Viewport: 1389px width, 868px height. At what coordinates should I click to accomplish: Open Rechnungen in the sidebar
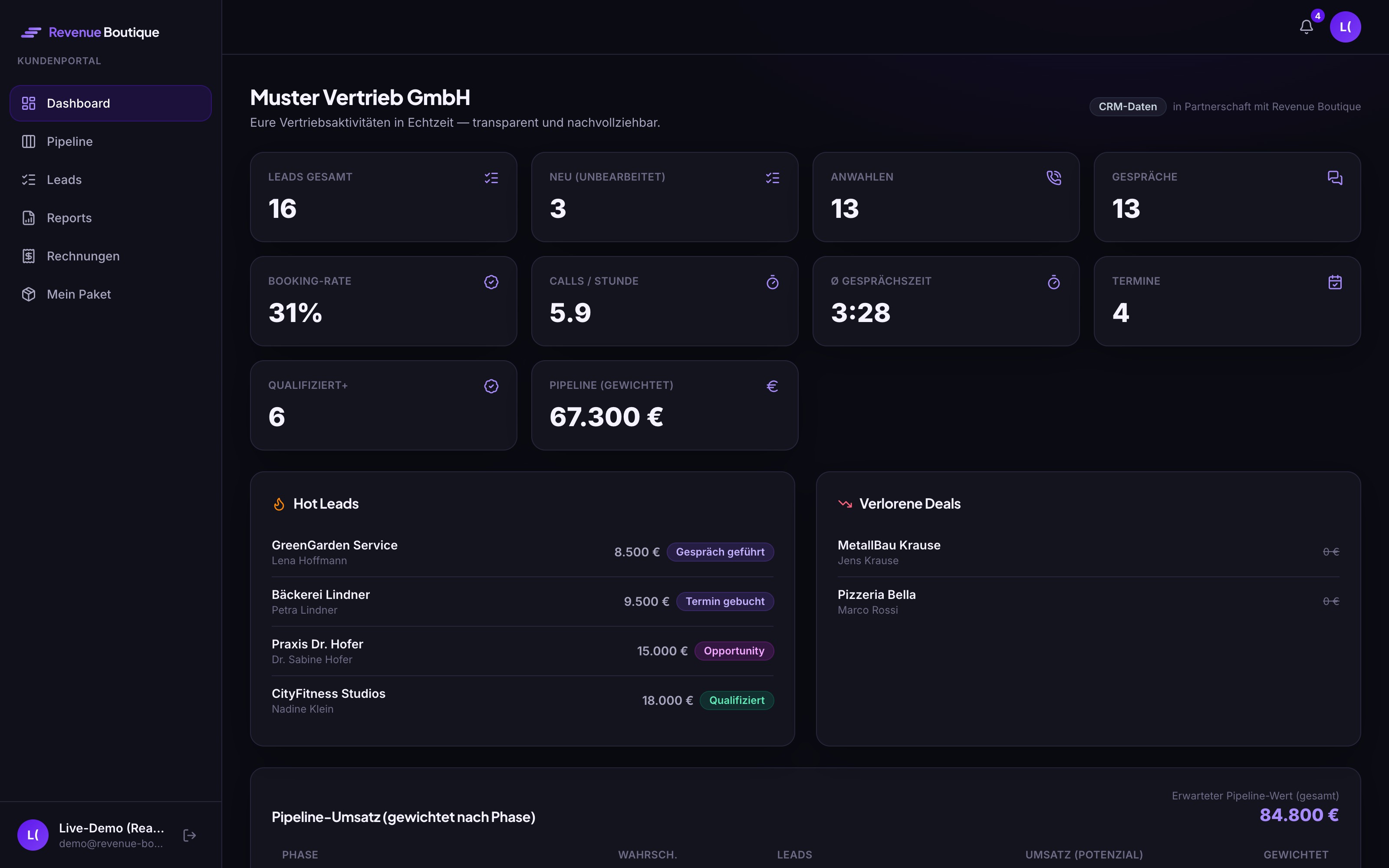111,256
